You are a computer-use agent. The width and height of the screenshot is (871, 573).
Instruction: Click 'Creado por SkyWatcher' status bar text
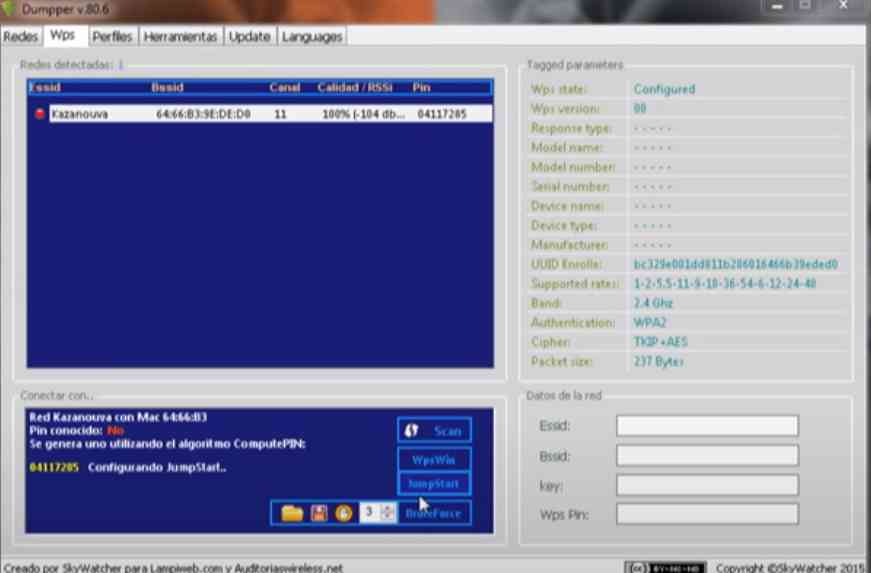click(x=173, y=567)
